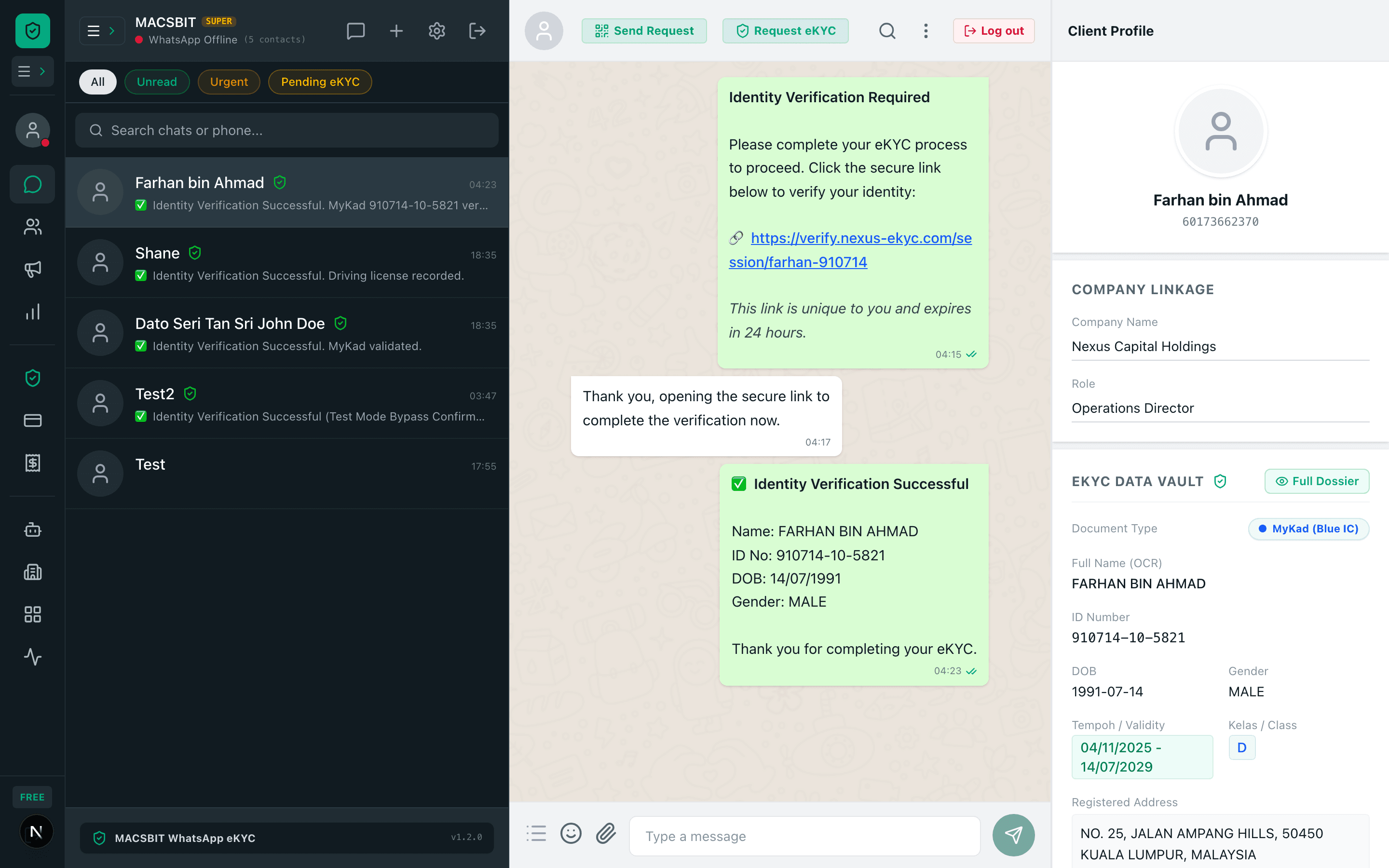Open the Activity pulse icon in sidebar
The width and height of the screenshot is (1389, 868).
[33, 657]
